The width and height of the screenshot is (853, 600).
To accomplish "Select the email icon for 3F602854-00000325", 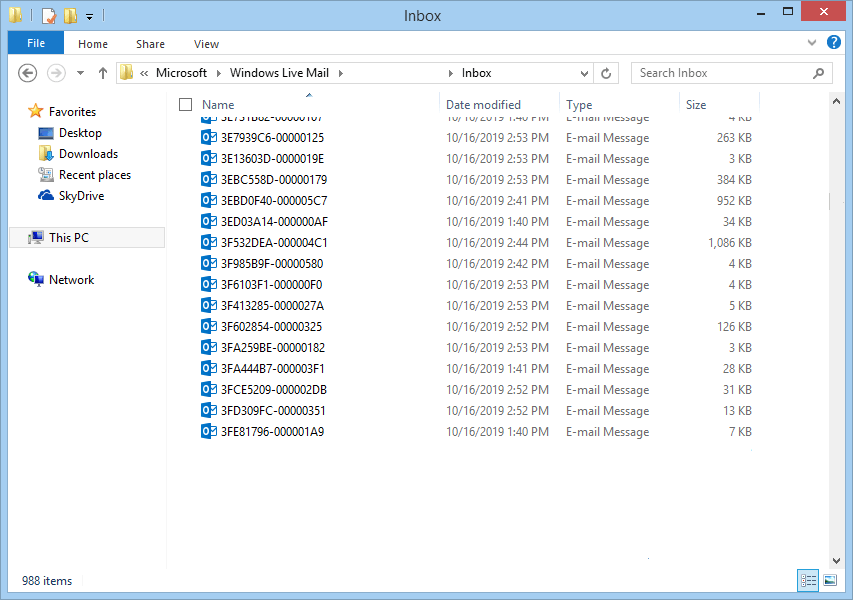I will click(x=209, y=326).
